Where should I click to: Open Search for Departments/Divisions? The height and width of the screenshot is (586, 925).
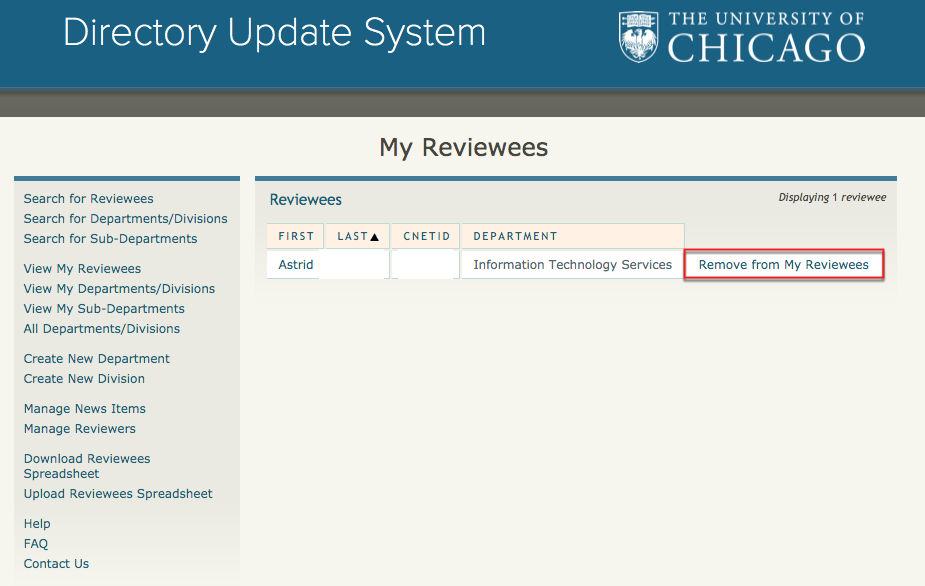click(x=126, y=219)
